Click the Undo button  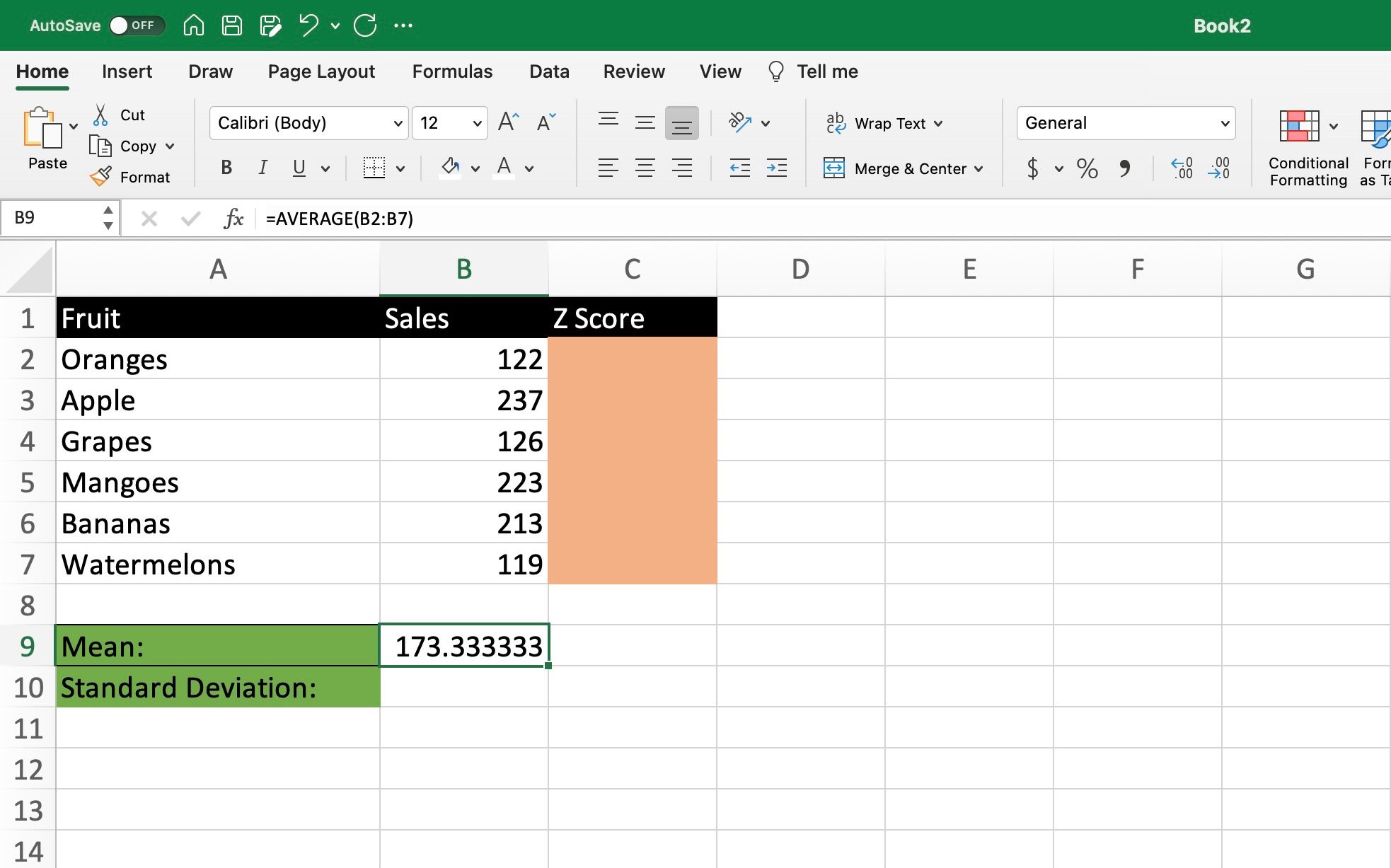point(310,25)
